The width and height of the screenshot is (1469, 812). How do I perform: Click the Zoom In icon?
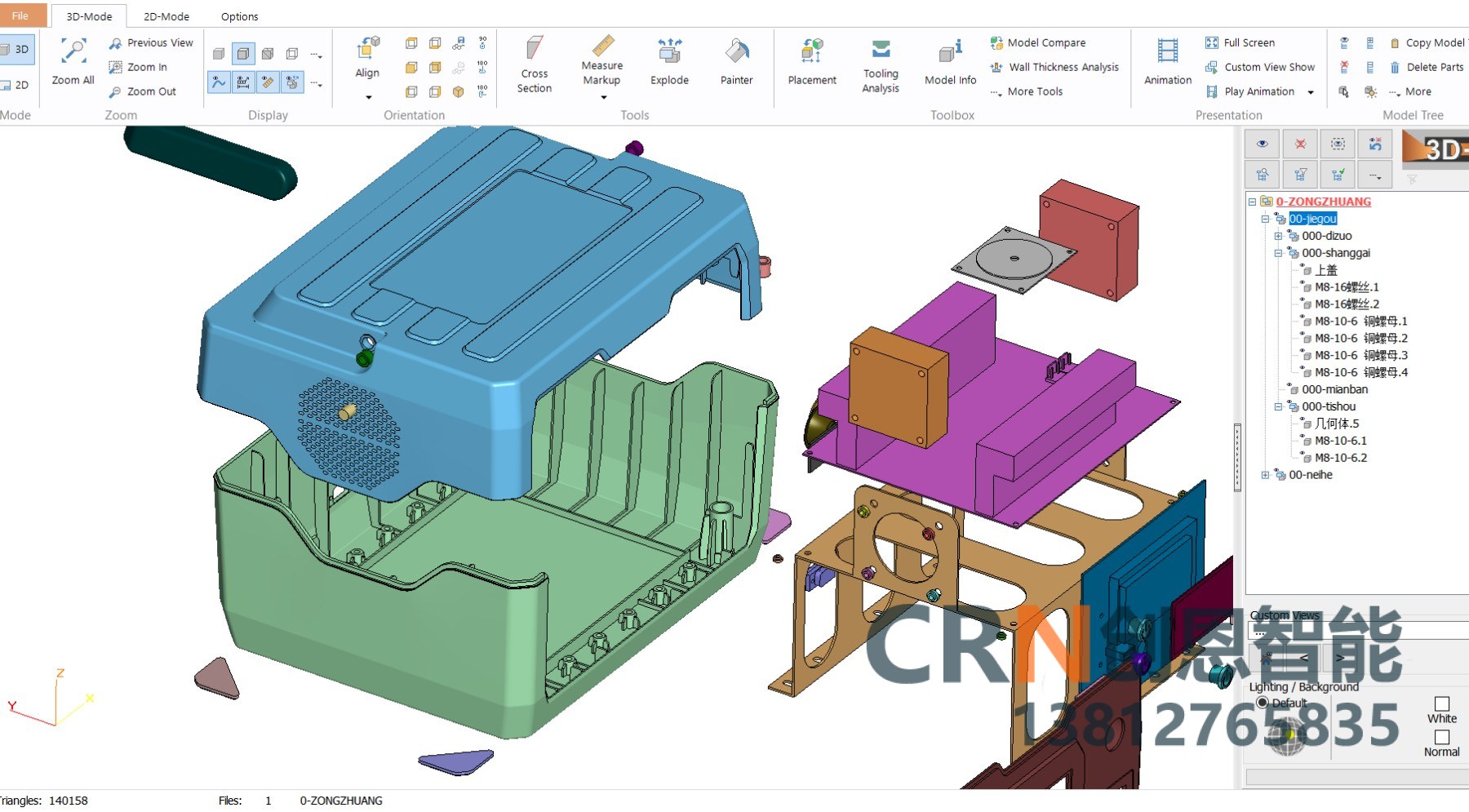coord(116,67)
